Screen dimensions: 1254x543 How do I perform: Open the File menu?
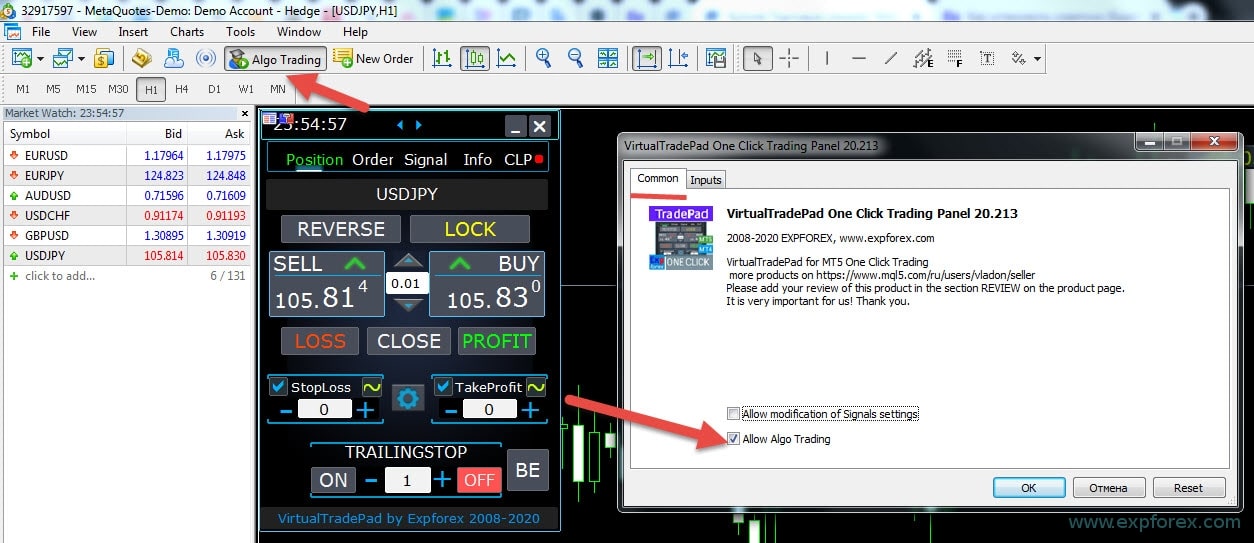(41, 32)
